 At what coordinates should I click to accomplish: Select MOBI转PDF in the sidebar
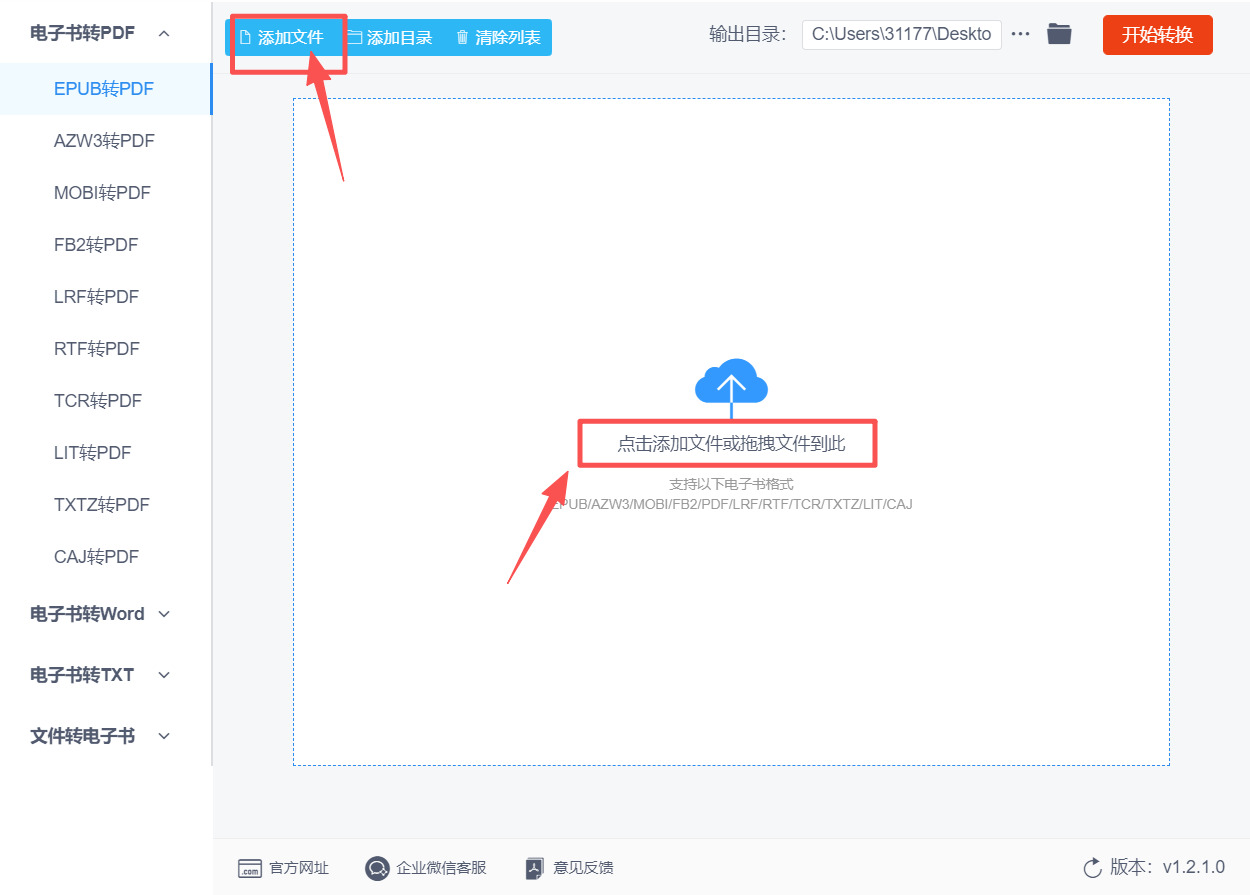click(x=105, y=193)
